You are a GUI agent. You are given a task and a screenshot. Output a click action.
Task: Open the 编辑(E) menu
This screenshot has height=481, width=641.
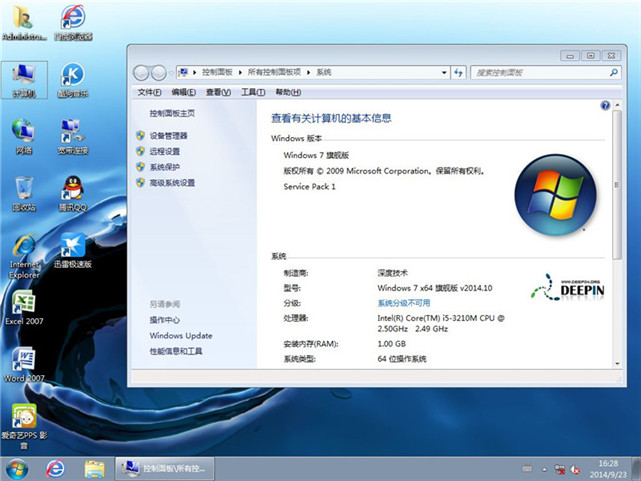[x=183, y=92]
